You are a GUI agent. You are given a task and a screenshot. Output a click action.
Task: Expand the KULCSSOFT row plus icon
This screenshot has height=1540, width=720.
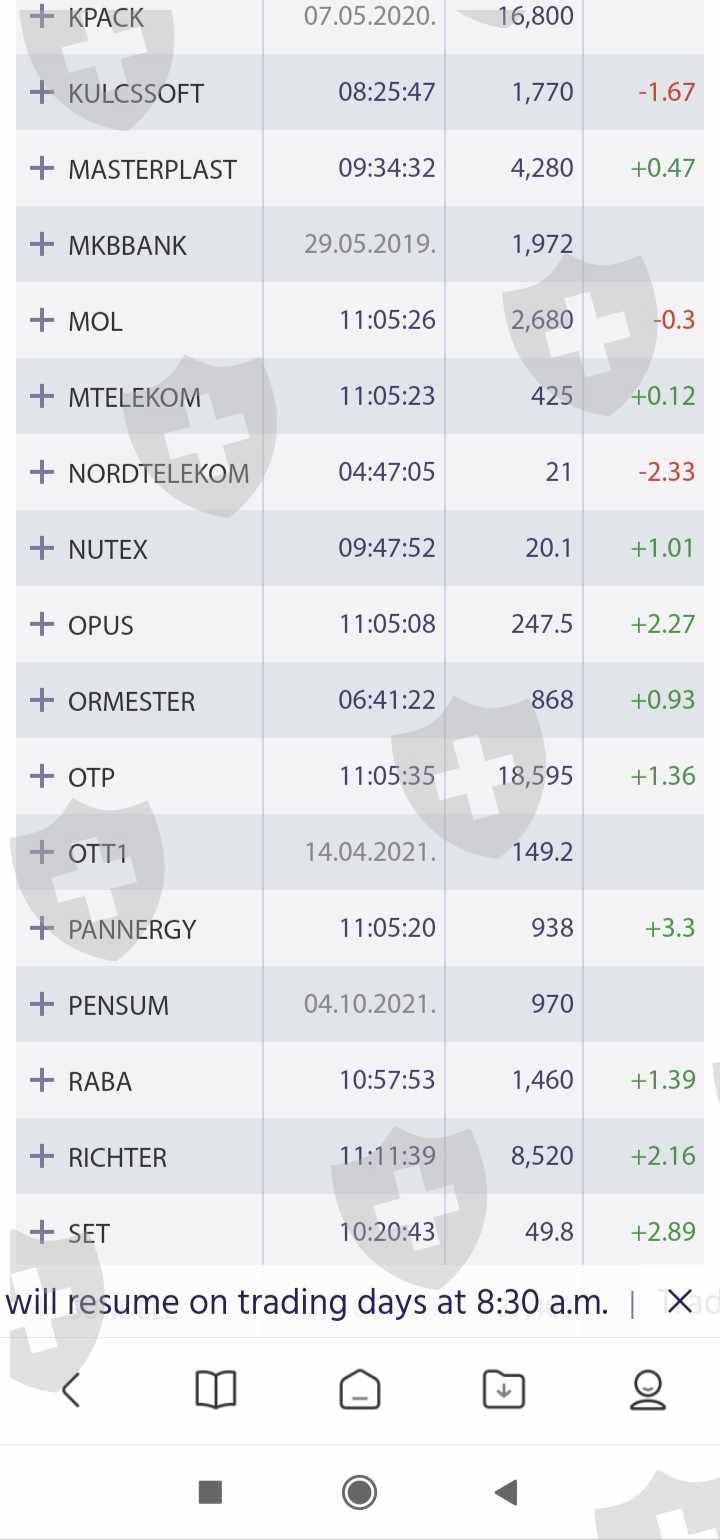pyautogui.click(x=42, y=92)
